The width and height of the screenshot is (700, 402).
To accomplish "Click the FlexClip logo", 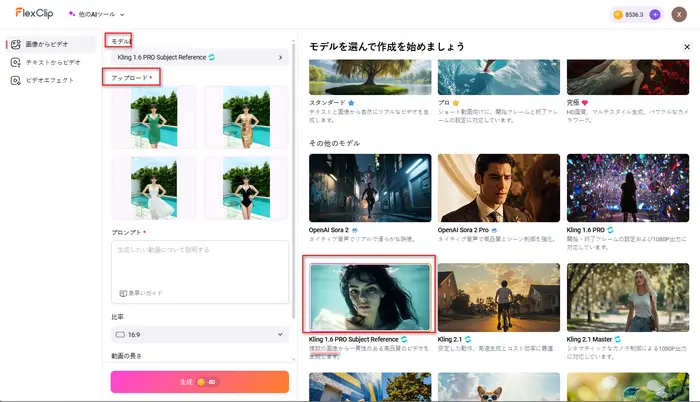I will [34, 13].
